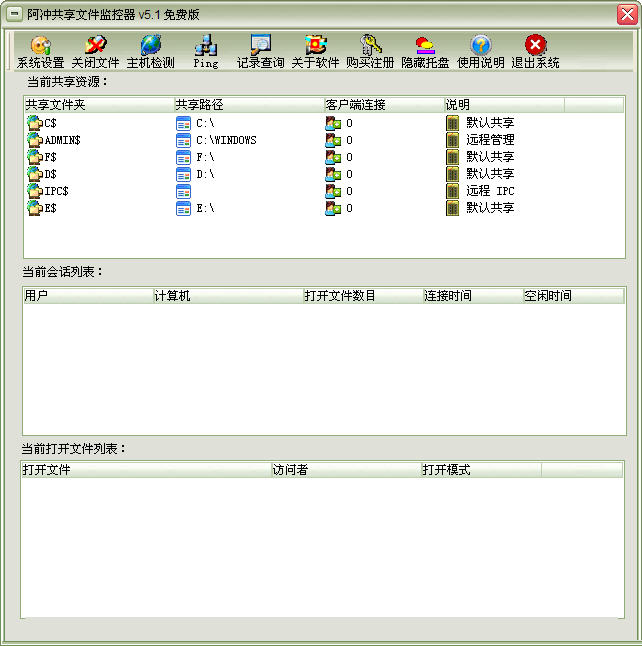Open window system menu icon in title bar
642x646 pixels.
pos(14,14)
